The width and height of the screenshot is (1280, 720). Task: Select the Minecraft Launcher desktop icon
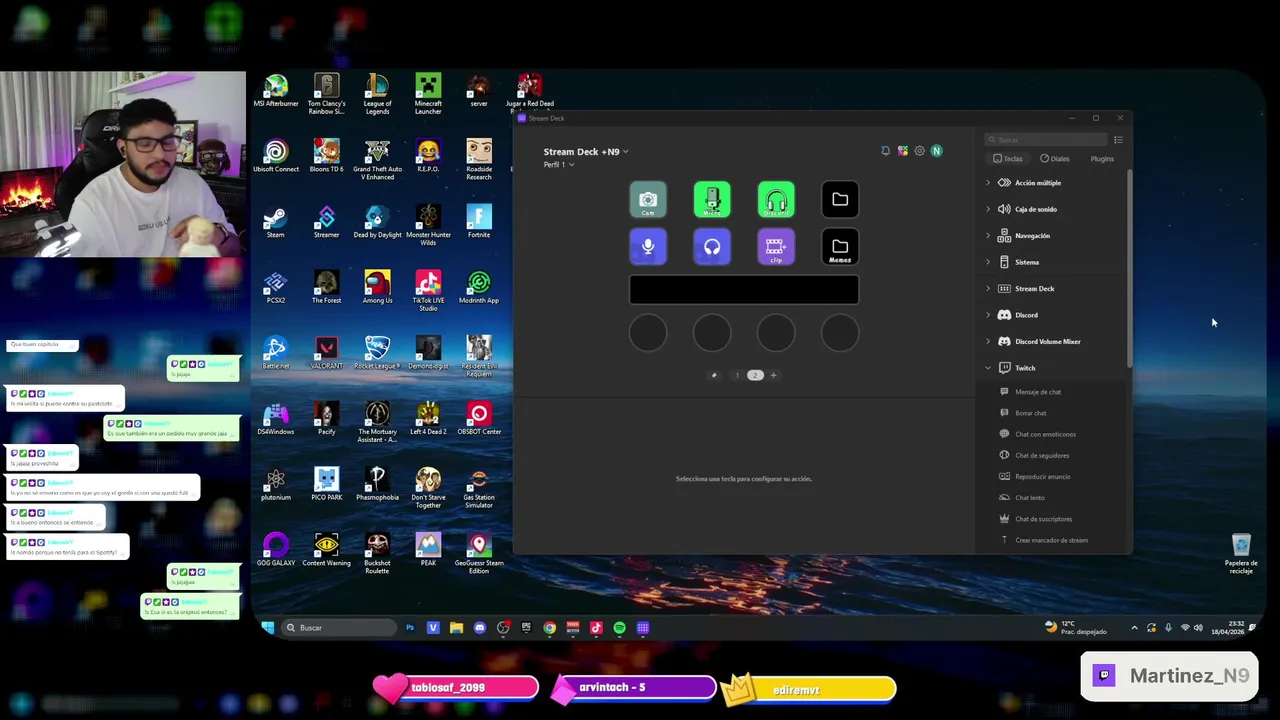(x=428, y=94)
